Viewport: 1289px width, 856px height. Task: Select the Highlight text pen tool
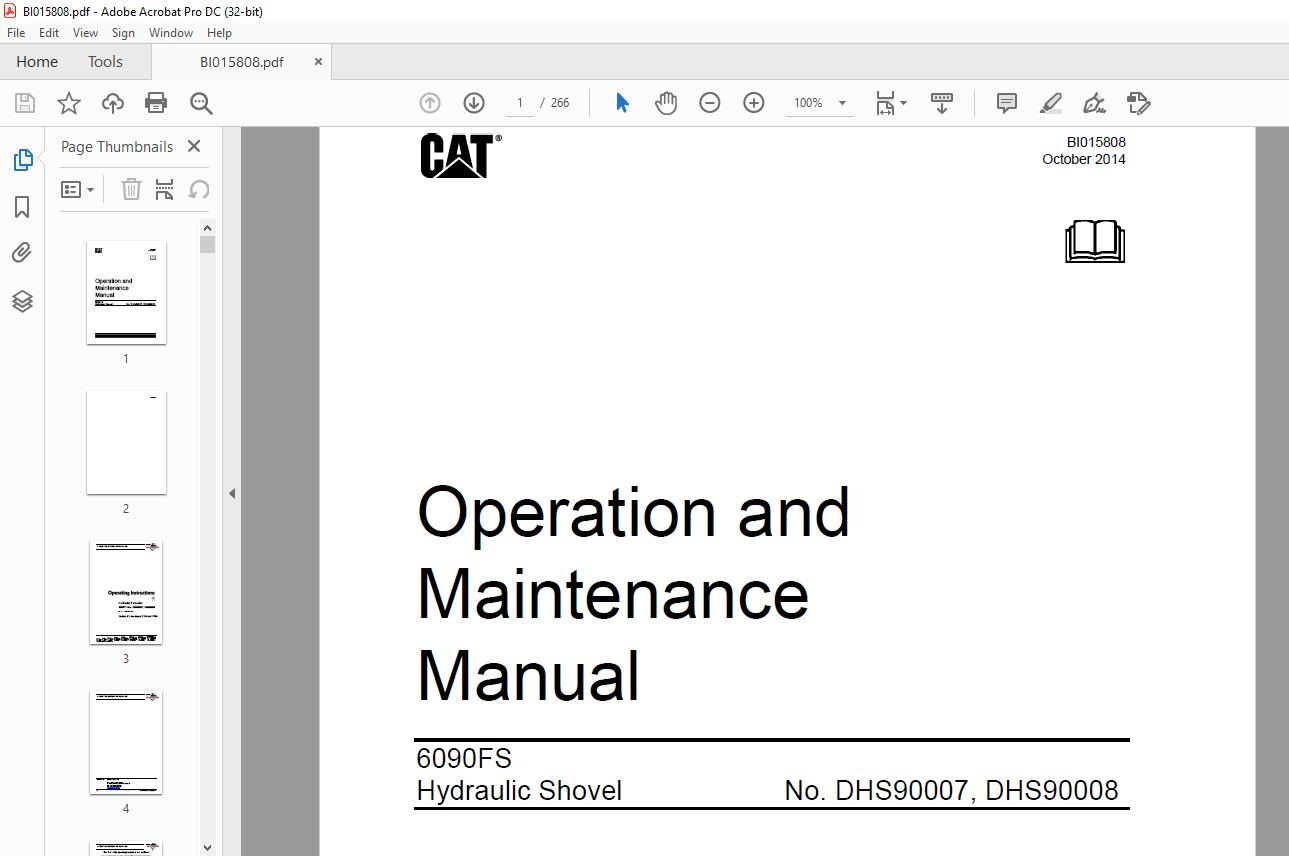[x=1051, y=103]
